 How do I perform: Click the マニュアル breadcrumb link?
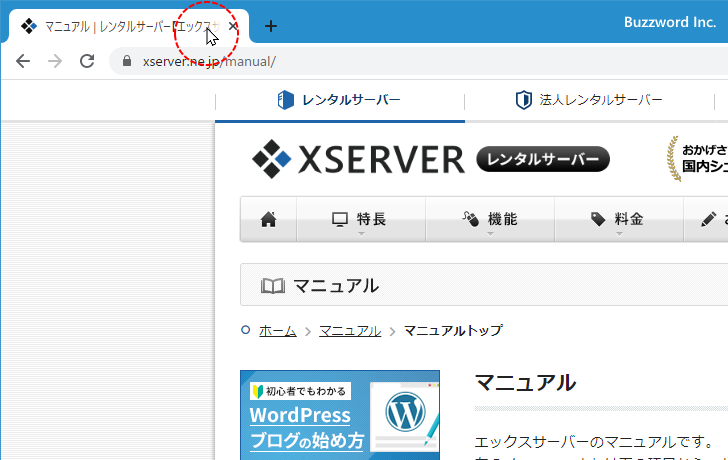[350, 330]
